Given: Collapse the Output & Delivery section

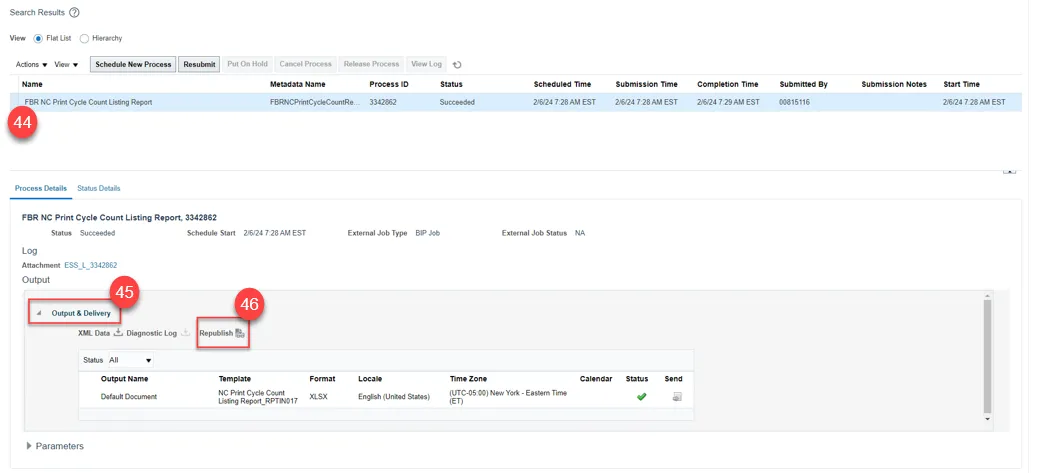Looking at the screenshot, I should click(40, 313).
